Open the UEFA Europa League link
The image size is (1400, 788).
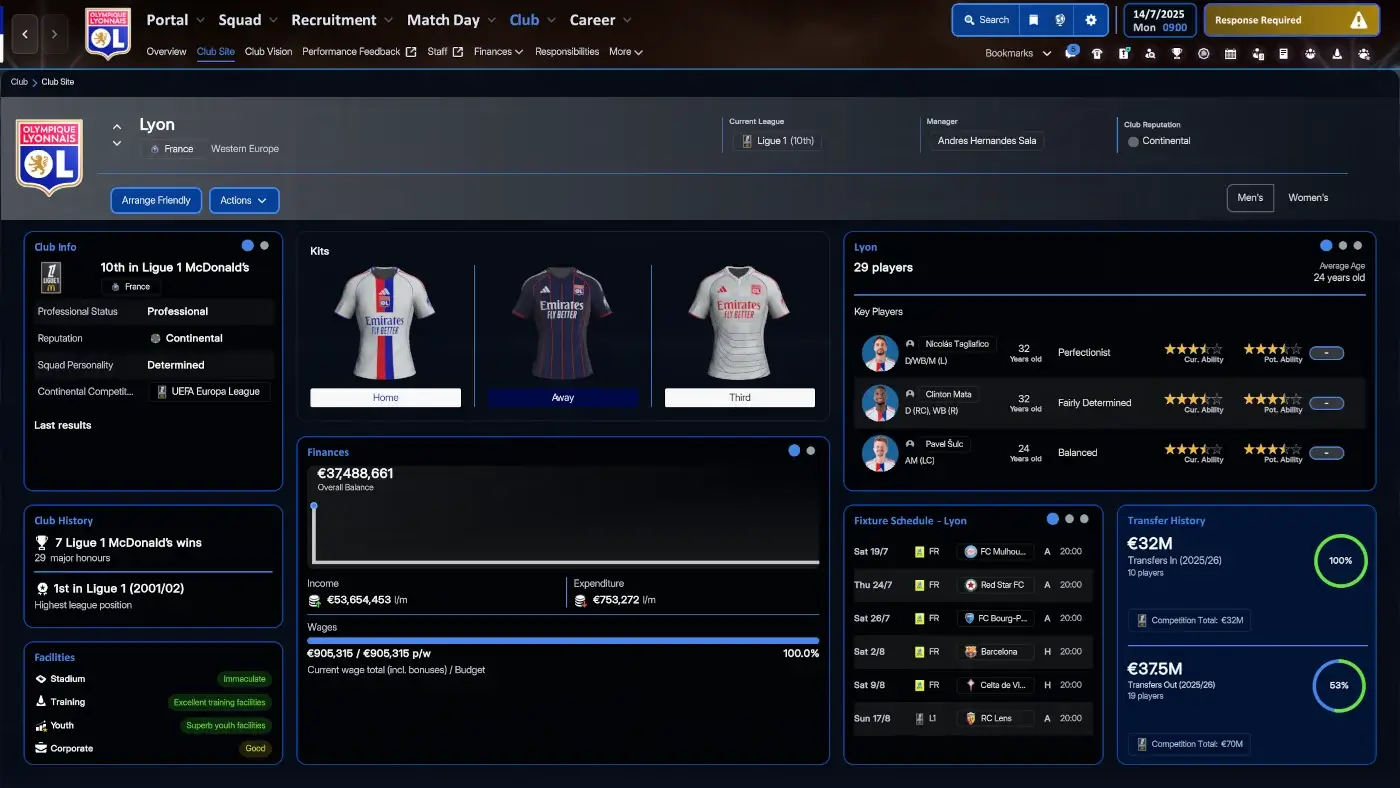click(x=209, y=391)
